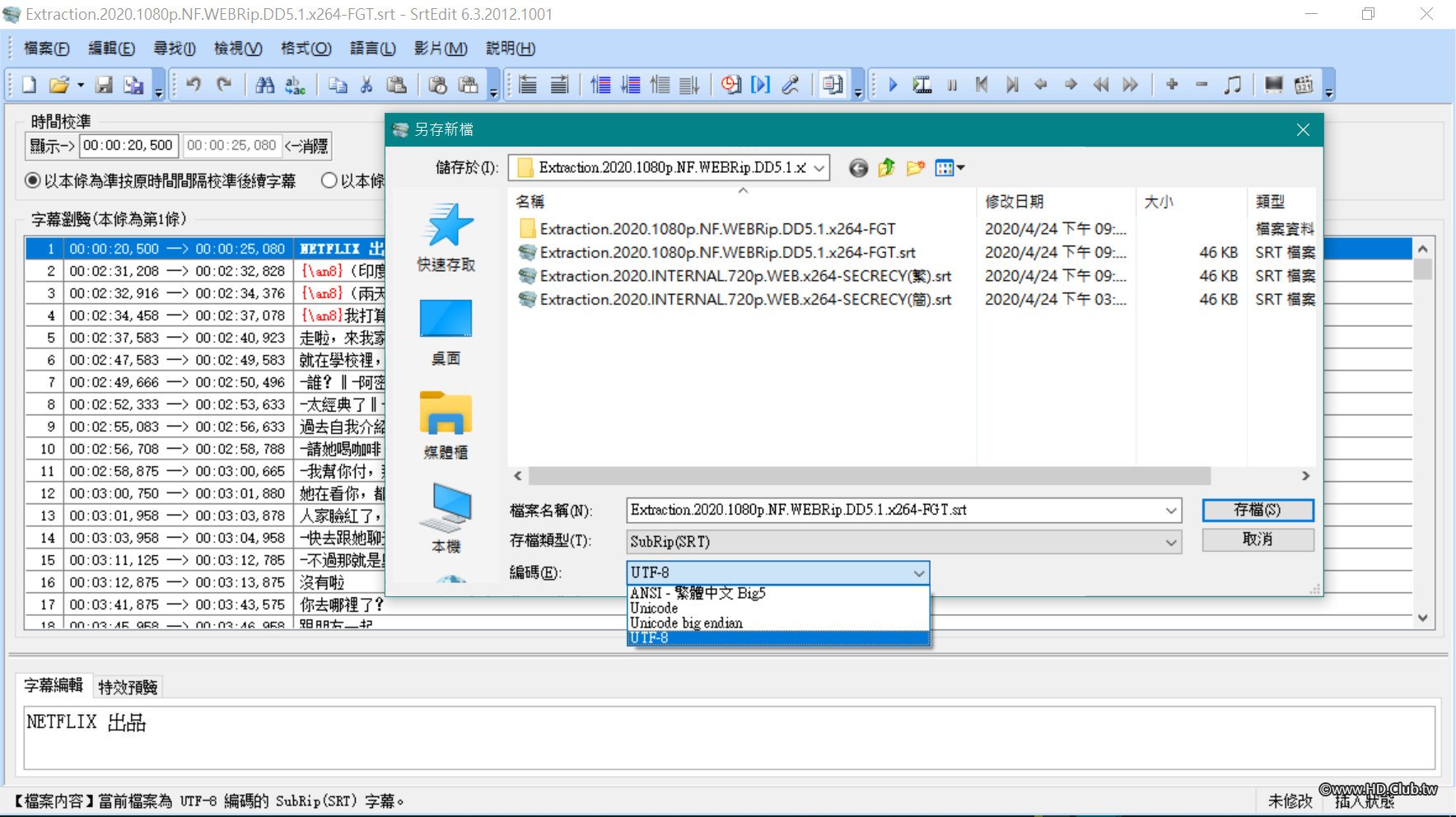1456x817 pixels.
Task: Skip to the next subtitle marker
Action: click(x=1012, y=85)
